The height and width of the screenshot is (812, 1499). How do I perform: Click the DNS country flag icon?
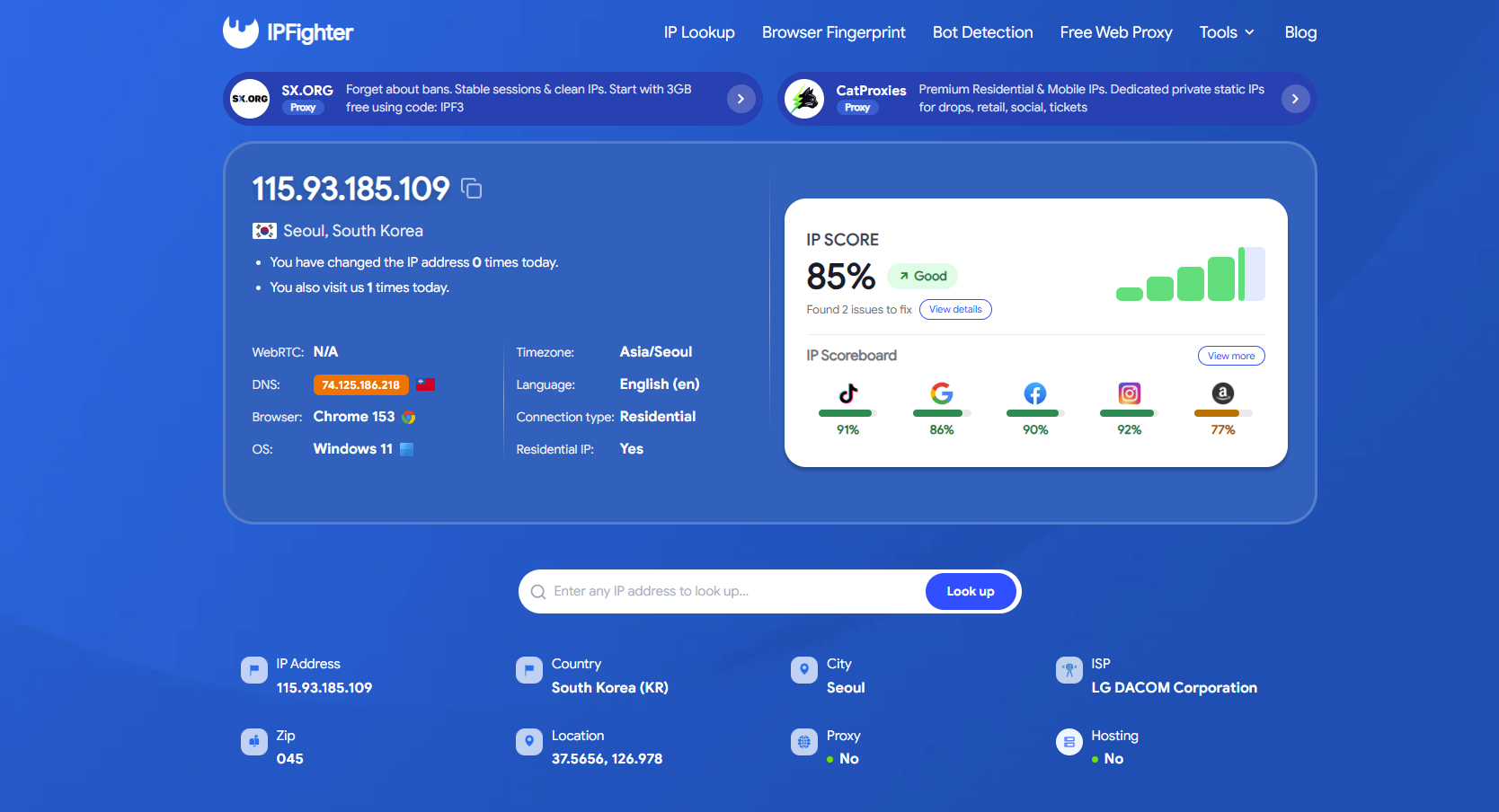pos(426,384)
